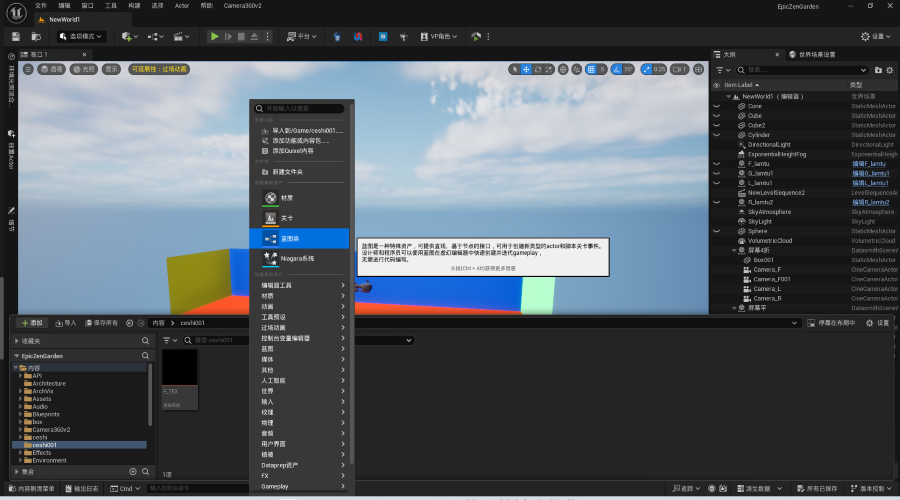Click the world coordinate system globe icon
Screen dimensions: 900x500
(563, 69)
